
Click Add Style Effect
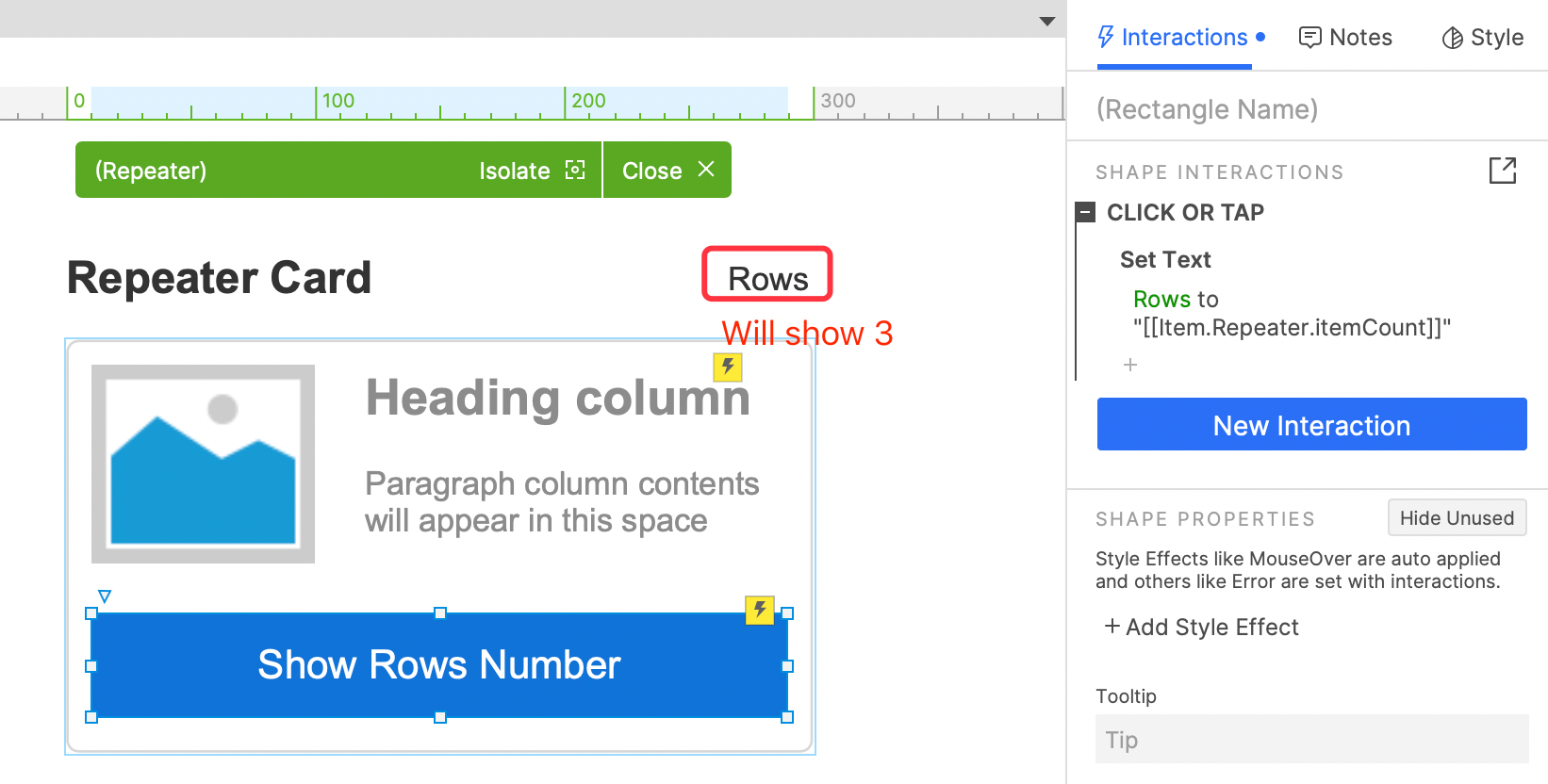pyautogui.click(x=1202, y=627)
